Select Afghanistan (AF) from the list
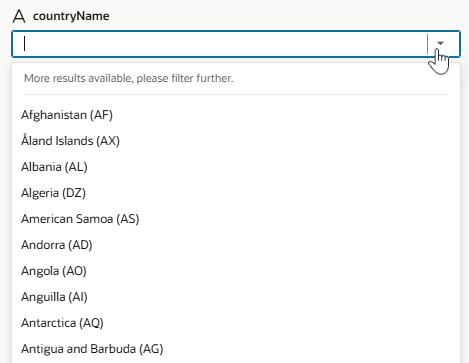469x363 pixels. [x=236, y=115]
